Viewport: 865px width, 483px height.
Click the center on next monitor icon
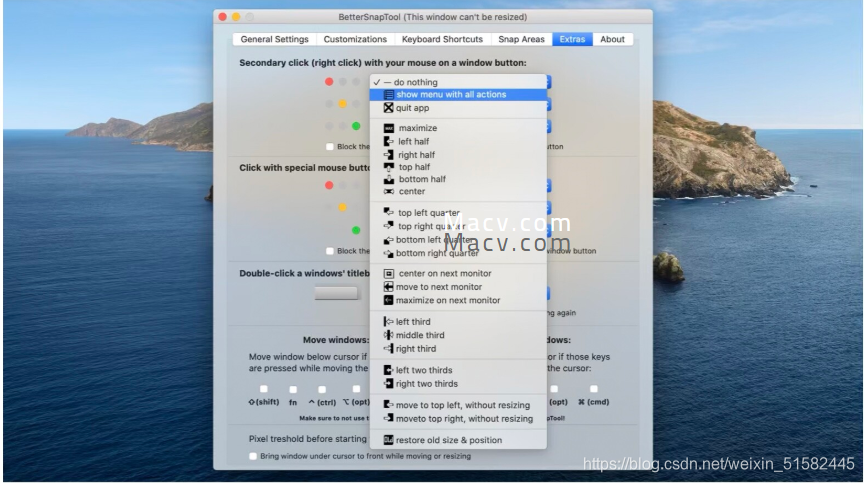pyautogui.click(x=389, y=273)
